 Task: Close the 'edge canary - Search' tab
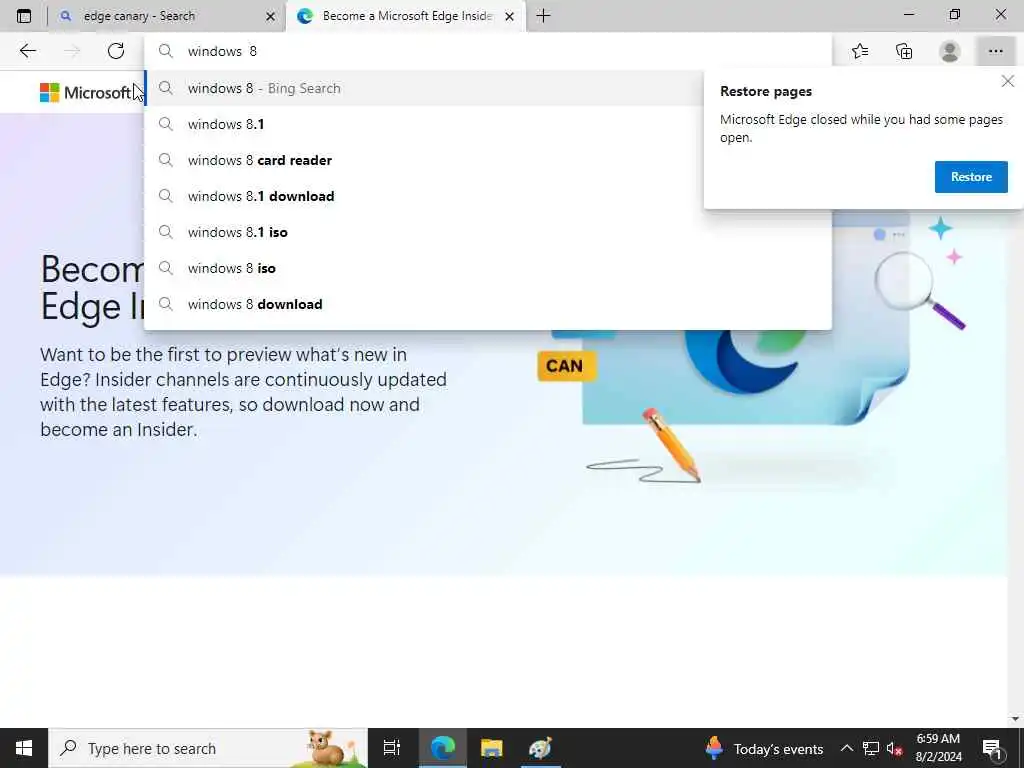click(x=270, y=16)
